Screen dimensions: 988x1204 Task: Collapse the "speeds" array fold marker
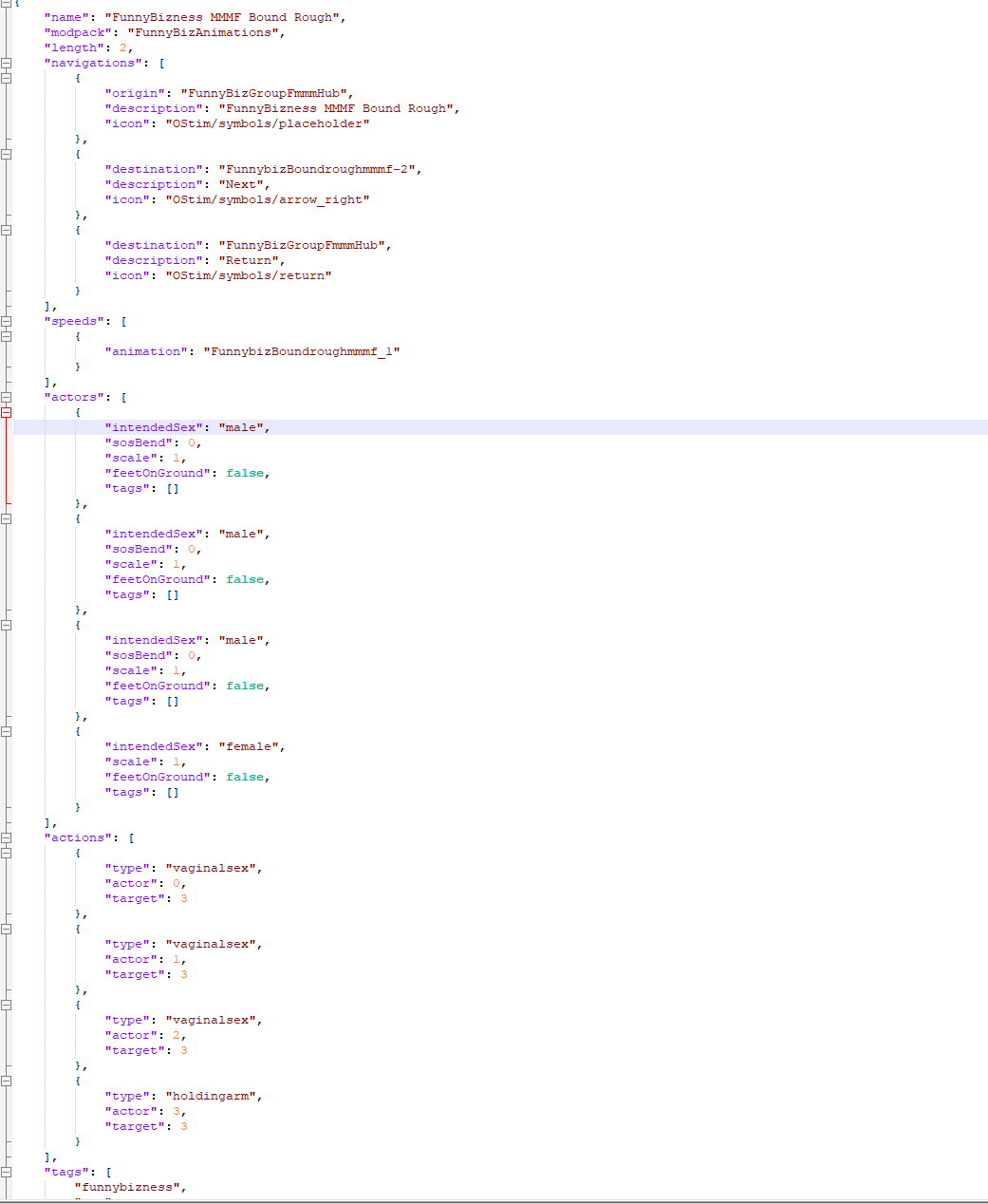[x=6, y=321]
